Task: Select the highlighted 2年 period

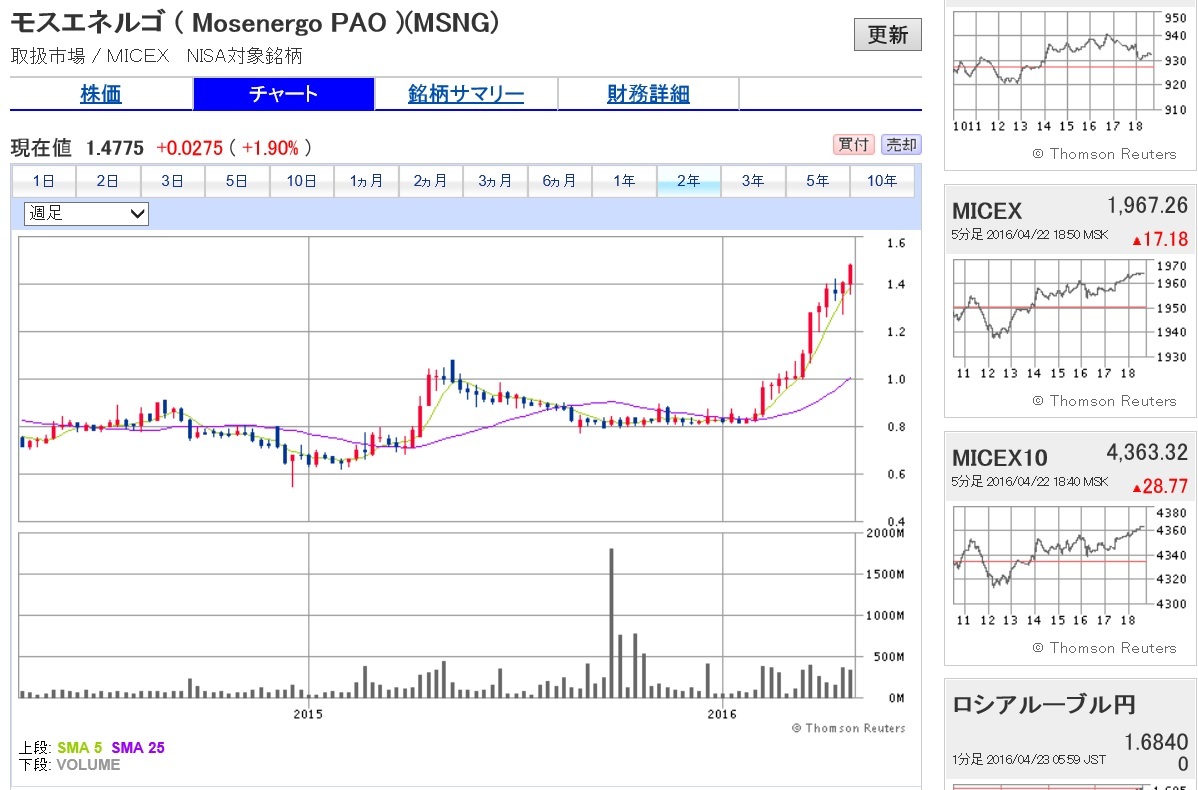Action: 688,181
